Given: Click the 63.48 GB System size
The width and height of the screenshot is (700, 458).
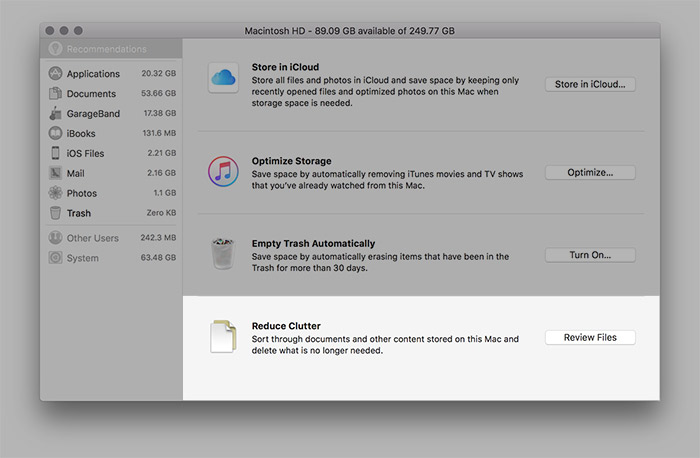Looking at the screenshot, I should click(158, 258).
